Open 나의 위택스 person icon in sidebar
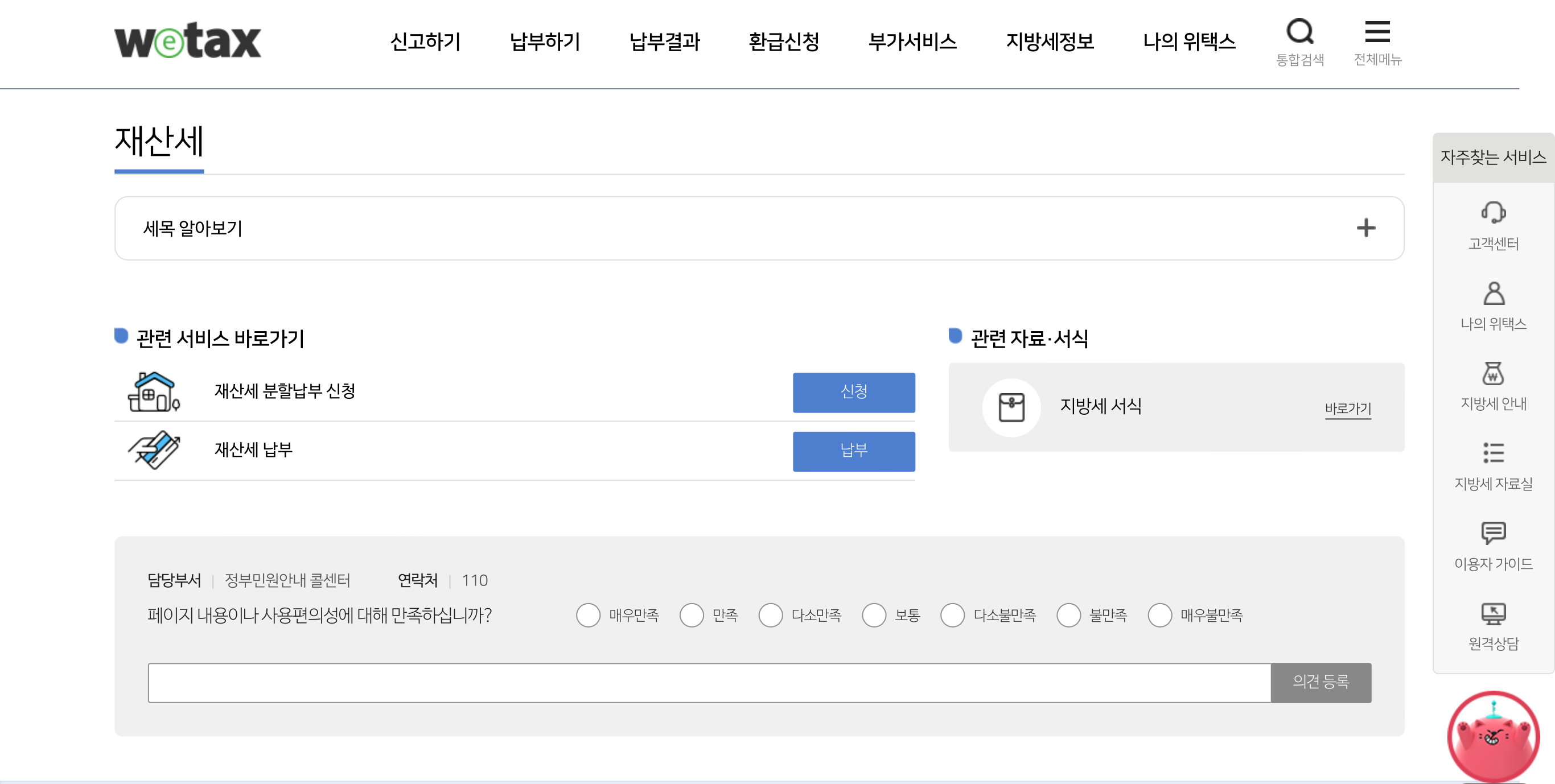1555x784 pixels. click(1493, 294)
